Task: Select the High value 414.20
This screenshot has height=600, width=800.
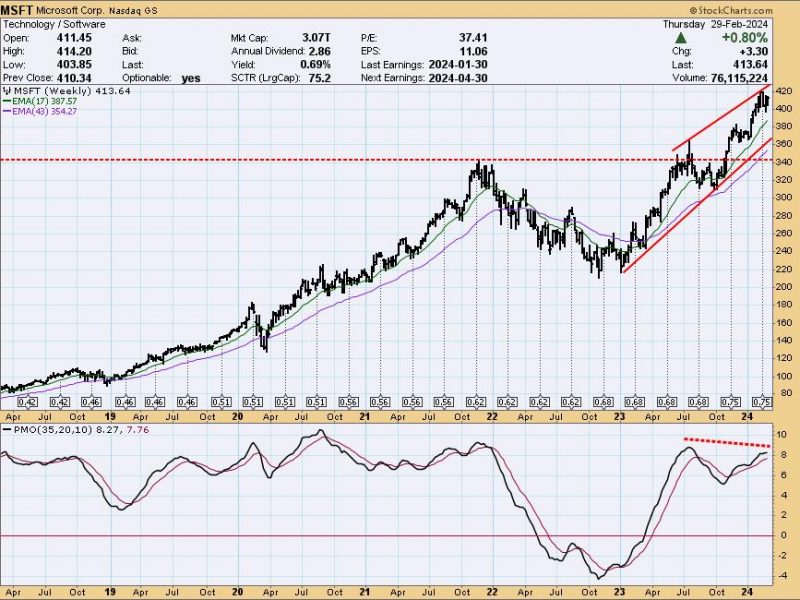Action: point(74,51)
